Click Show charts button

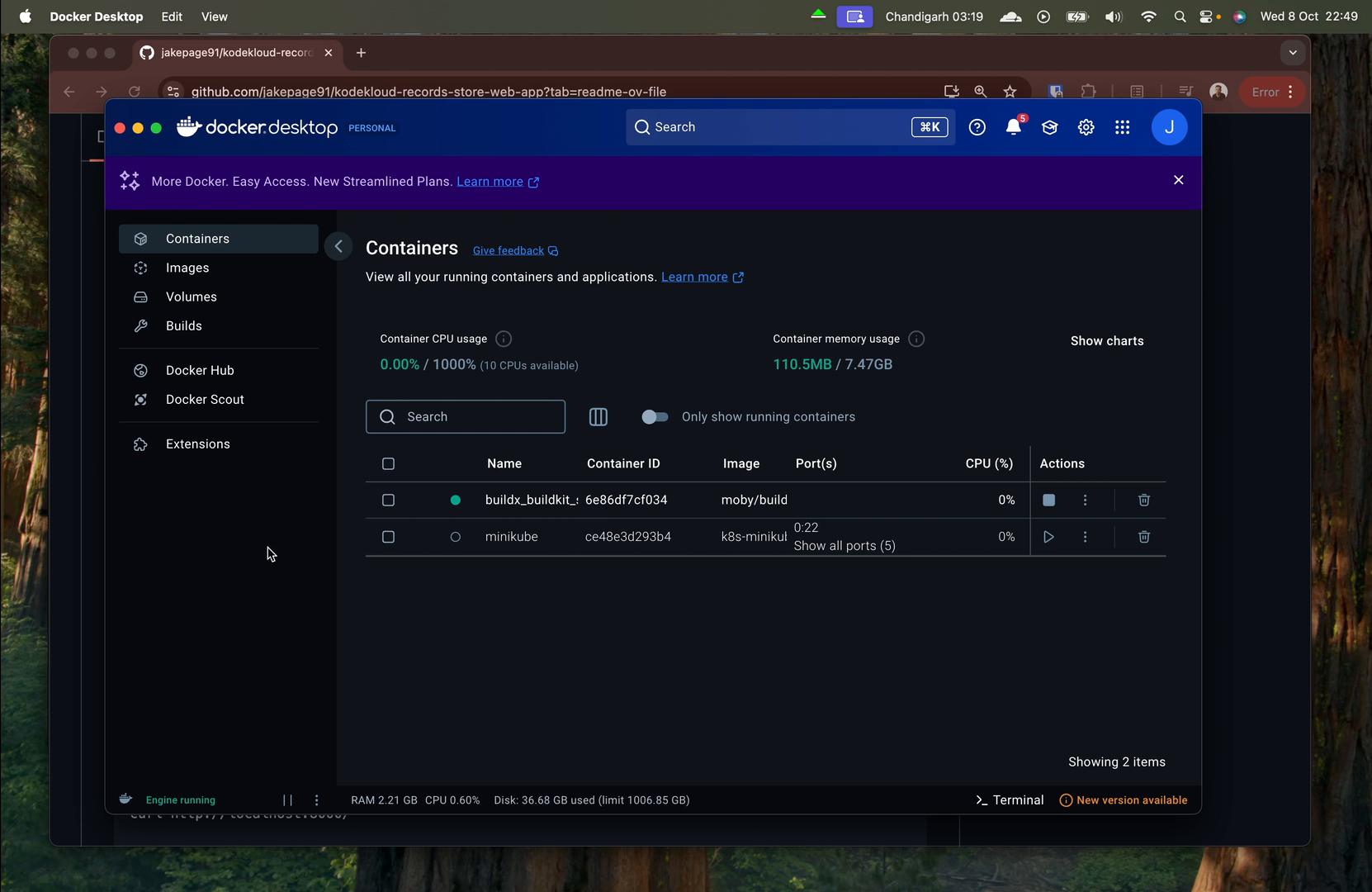tap(1107, 341)
